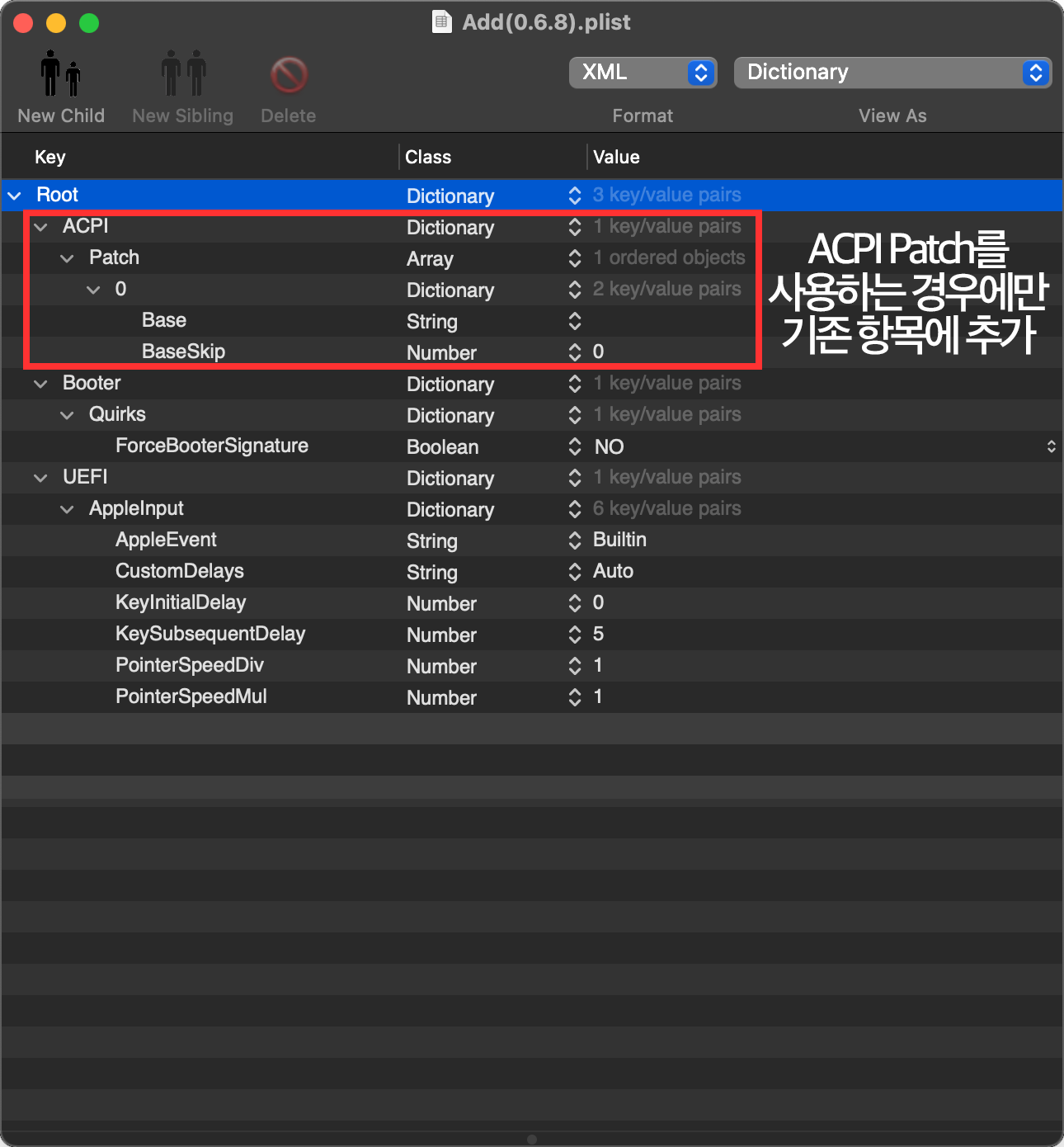Collapse the Patch array node
The height and width of the screenshot is (1147, 1064).
(x=68, y=258)
